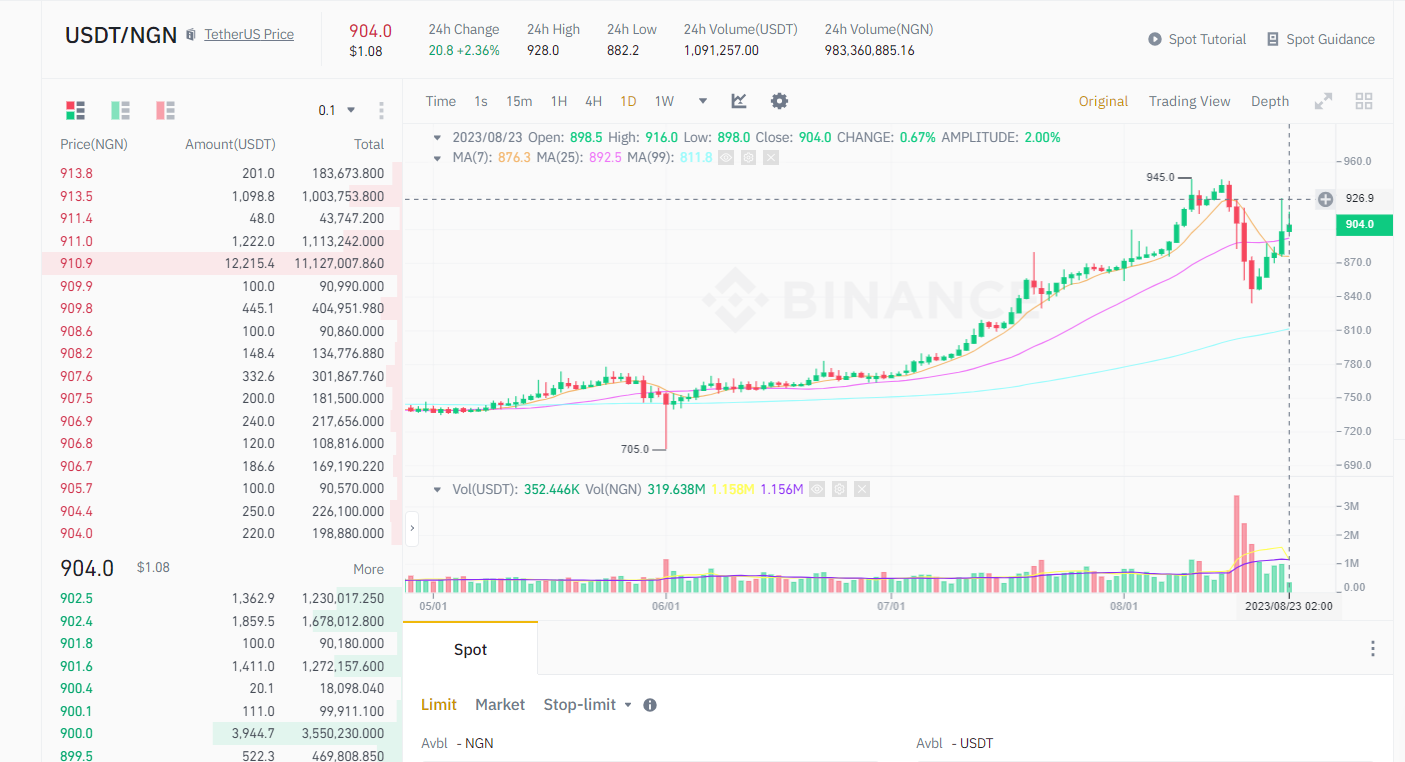The height and width of the screenshot is (762, 1405).
Task: Toggle MA indicator visibility eye
Action: [x=726, y=158]
